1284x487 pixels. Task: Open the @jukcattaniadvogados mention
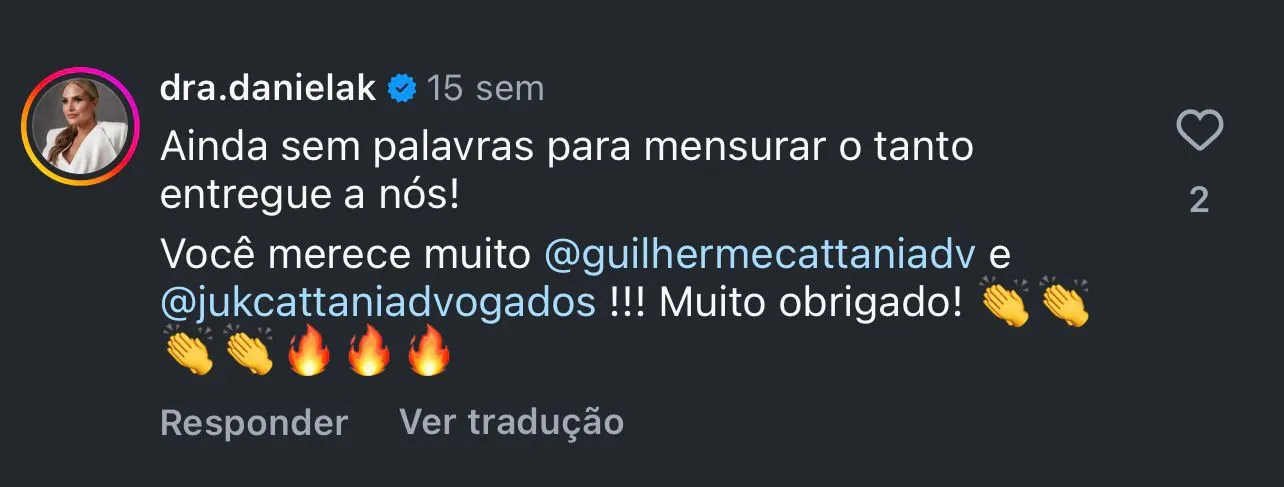click(x=379, y=302)
